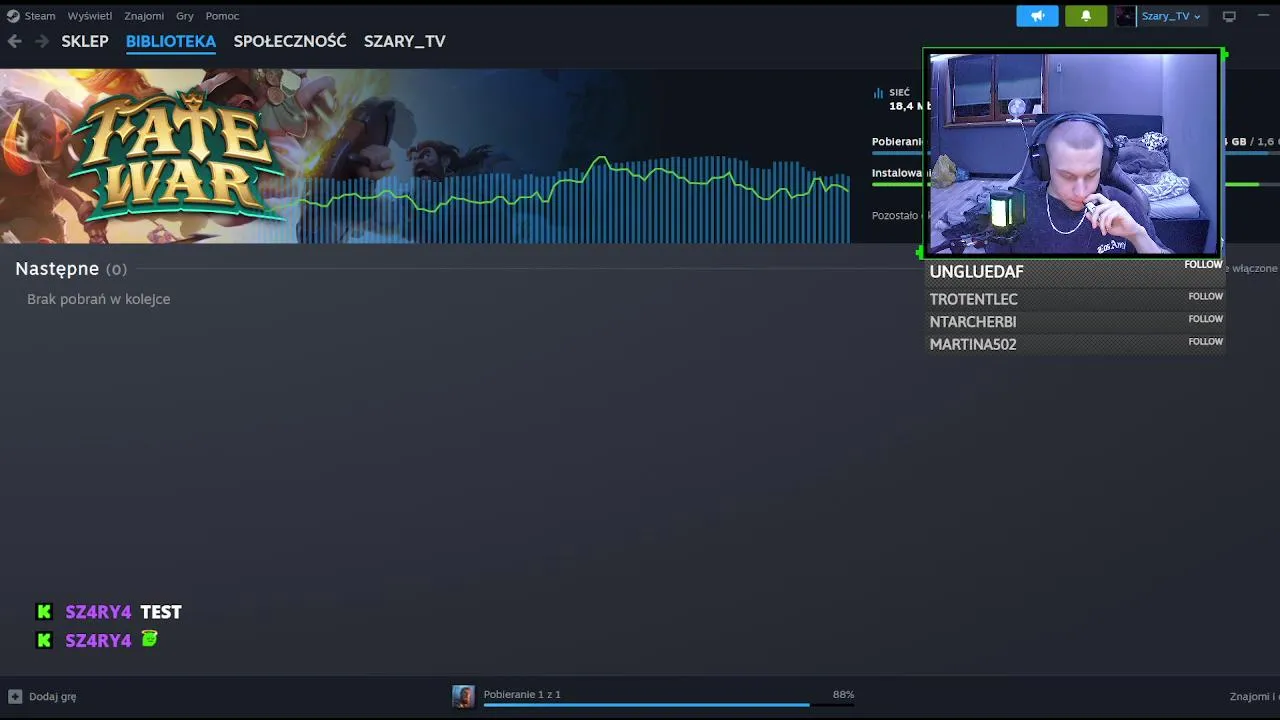Click the plus icon beside Dodaj grę
This screenshot has height=720, width=1280.
[15, 697]
